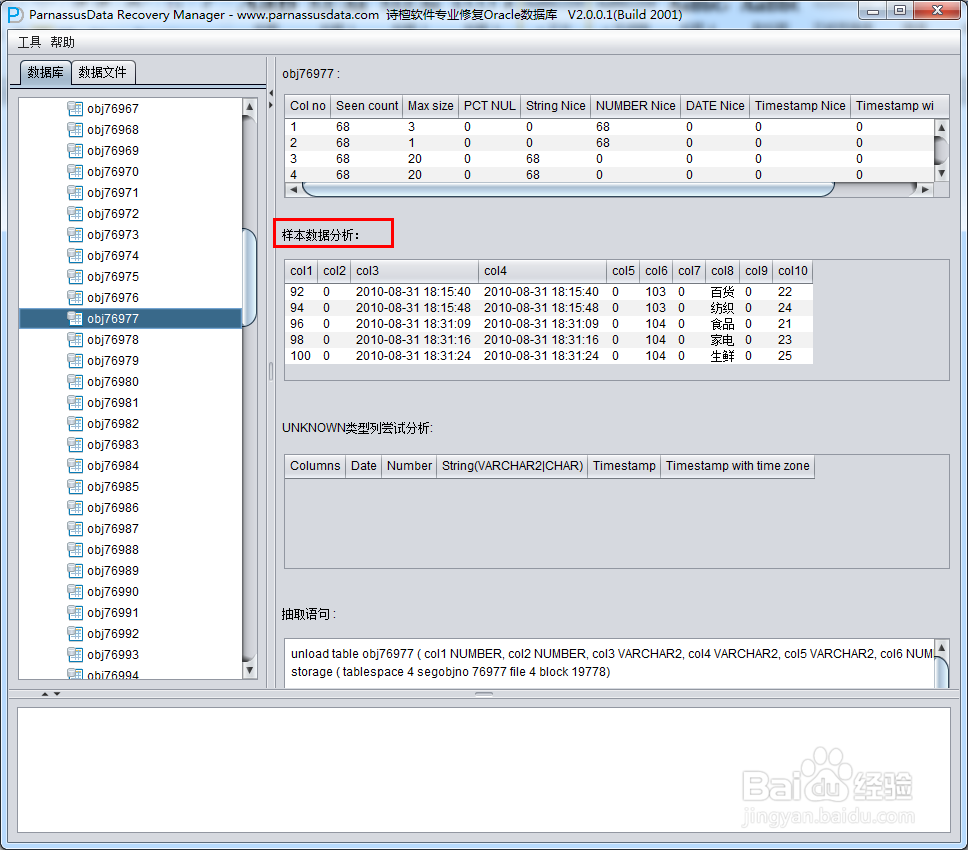This screenshot has height=850, width=968.
Task: Select sample row with col1 value 96
Action: click(x=549, y=324)
